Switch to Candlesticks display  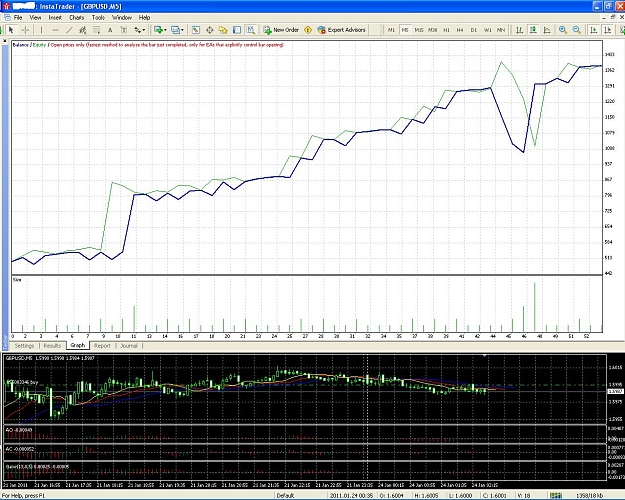pyautogui.click(x=533, y=30)
